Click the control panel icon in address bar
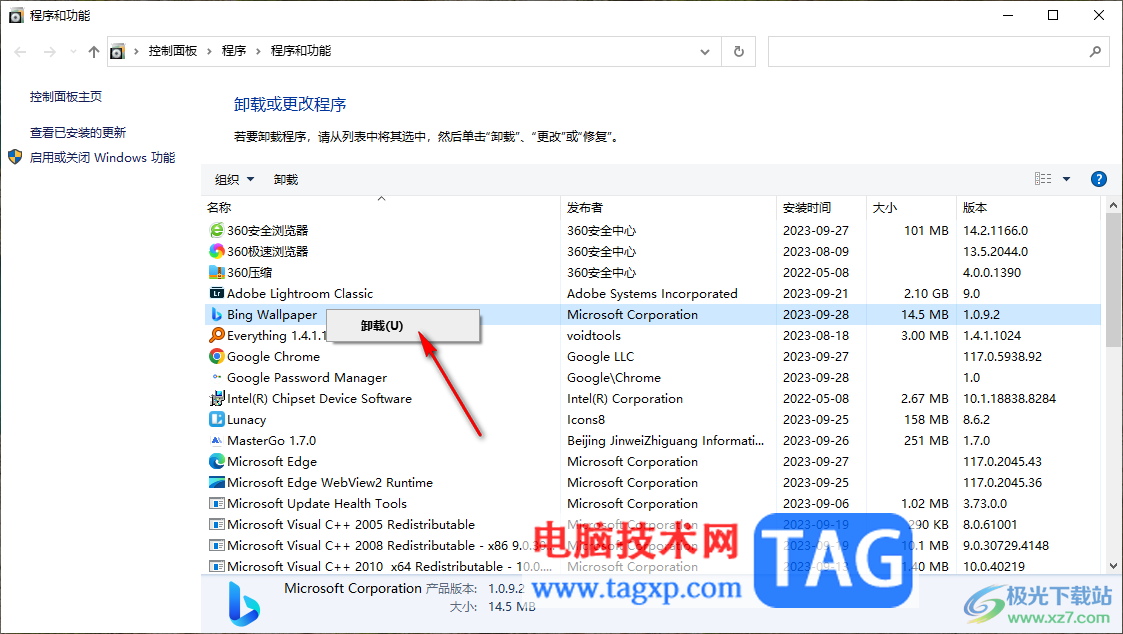The width and height of the screenshot is (1123, 634). point(117,52)
